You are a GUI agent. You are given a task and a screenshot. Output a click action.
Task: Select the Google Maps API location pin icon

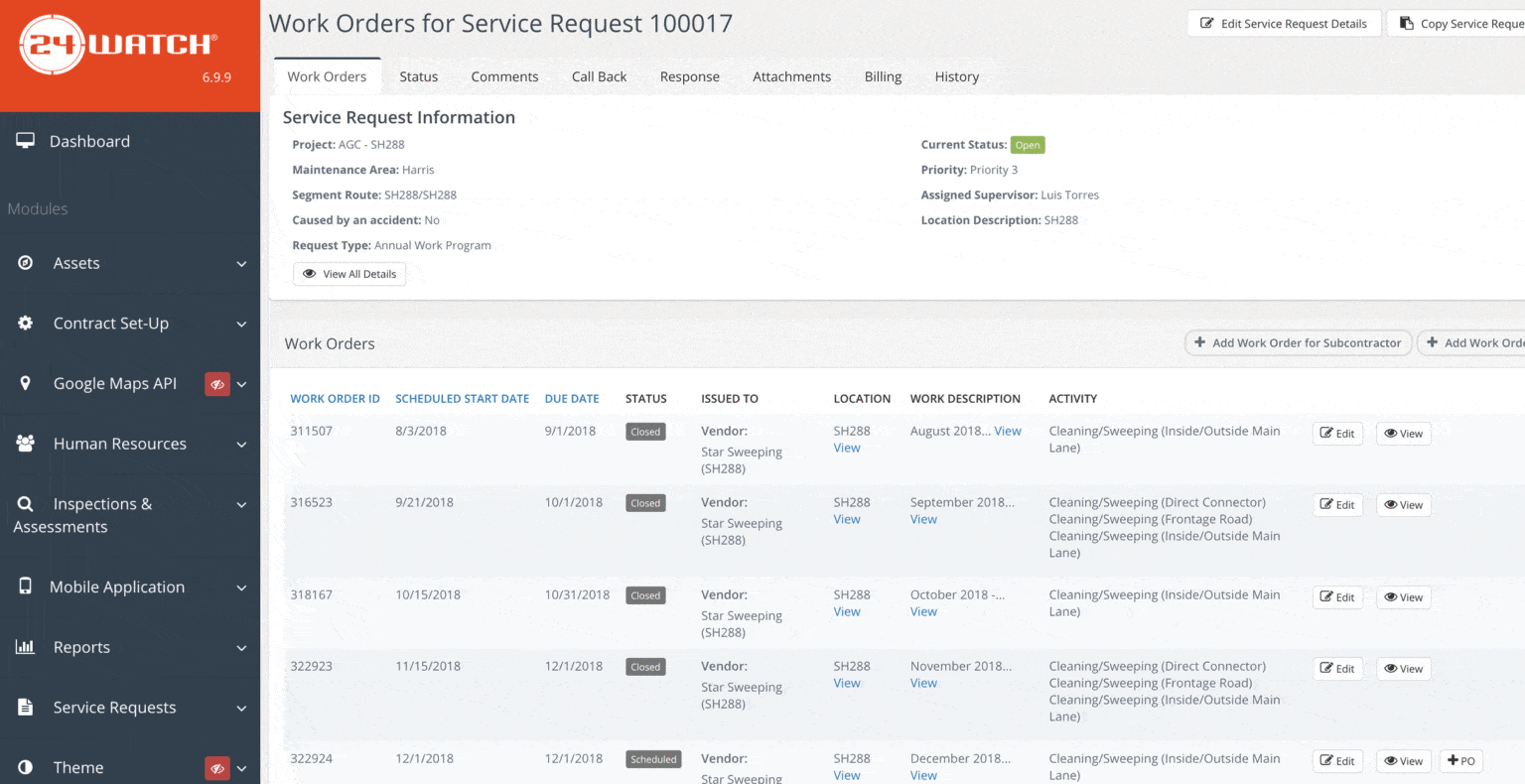coord(25,383)
